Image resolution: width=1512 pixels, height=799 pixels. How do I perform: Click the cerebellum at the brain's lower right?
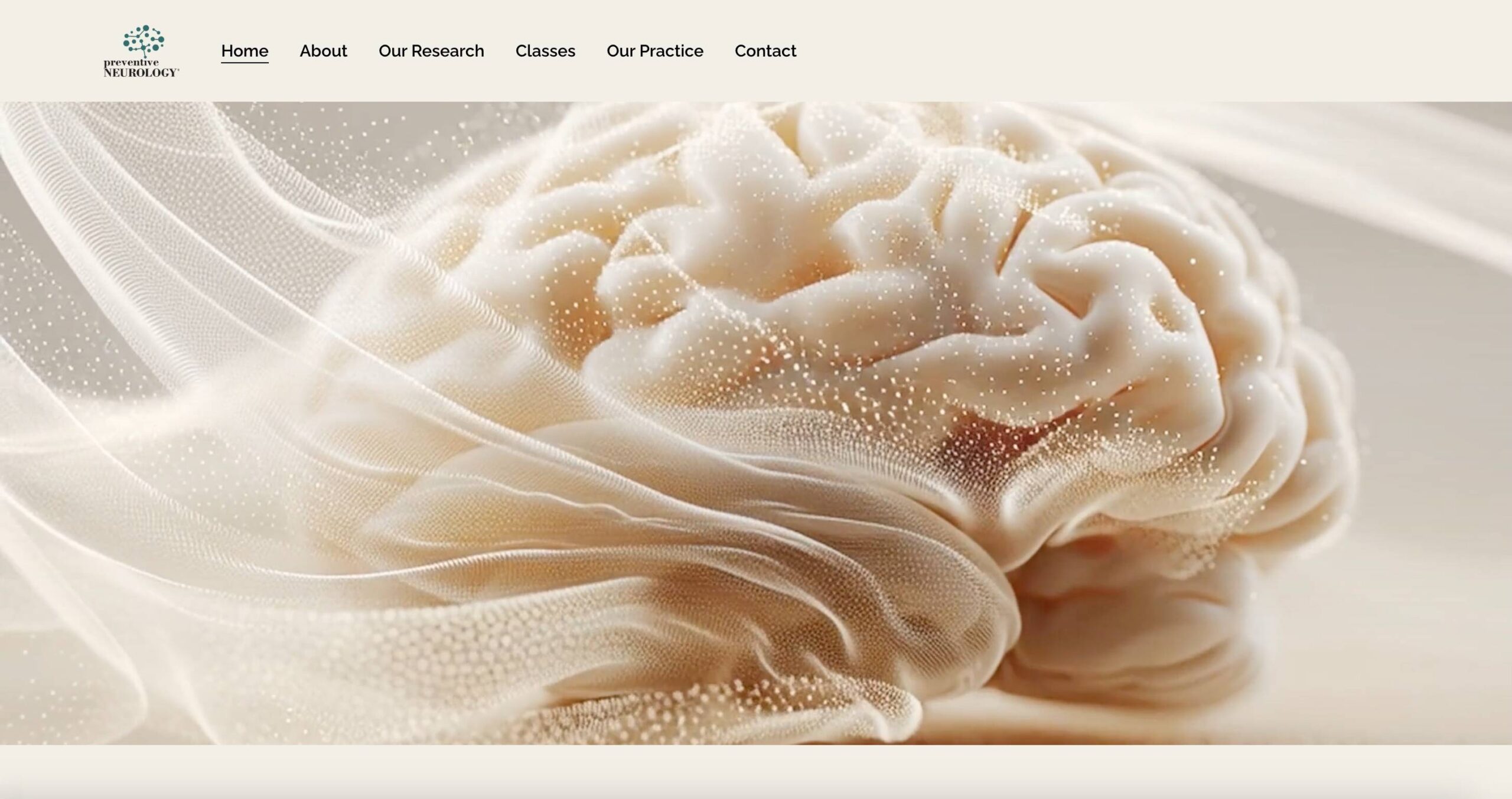tap(1122, 626)
